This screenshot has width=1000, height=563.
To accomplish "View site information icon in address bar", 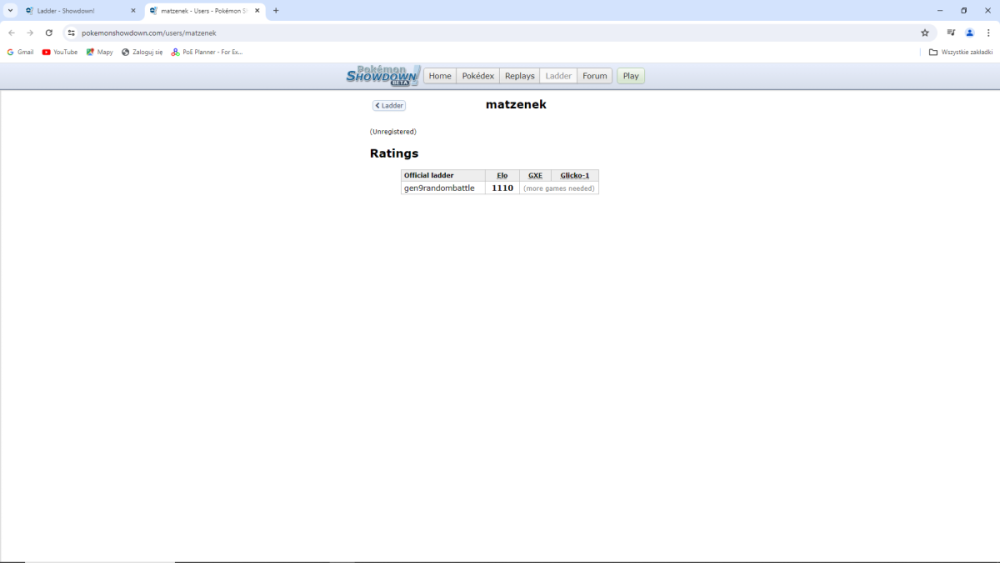I will pos(71,32).
